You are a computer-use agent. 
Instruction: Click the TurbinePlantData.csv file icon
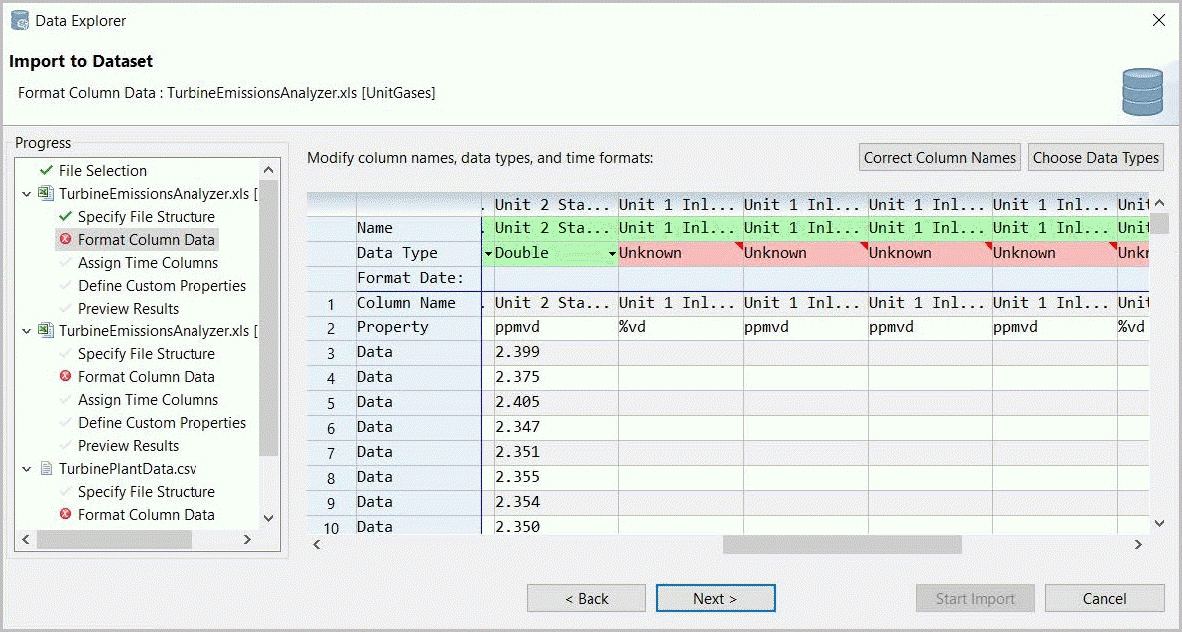(x=46, y=469)
